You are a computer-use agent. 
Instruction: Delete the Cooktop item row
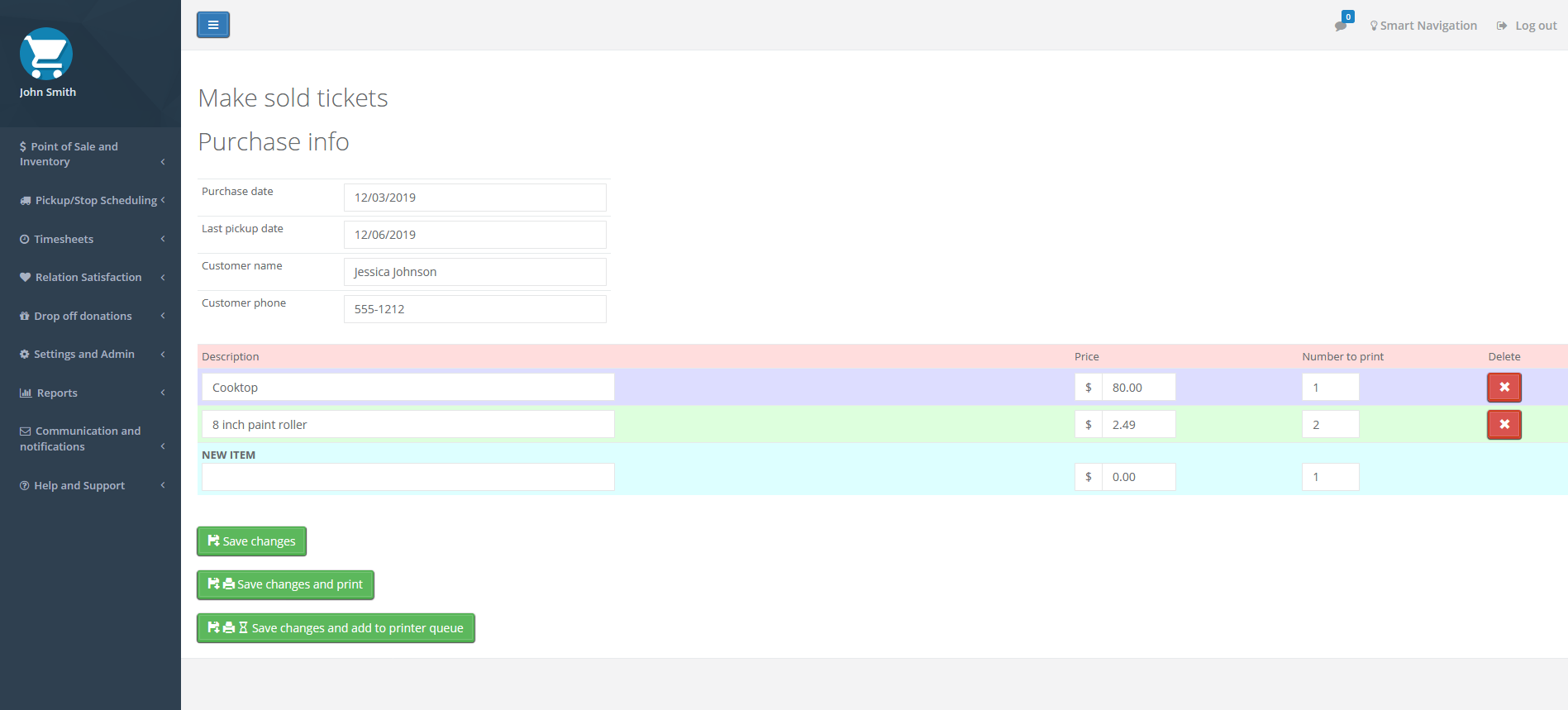point(1504,388)
